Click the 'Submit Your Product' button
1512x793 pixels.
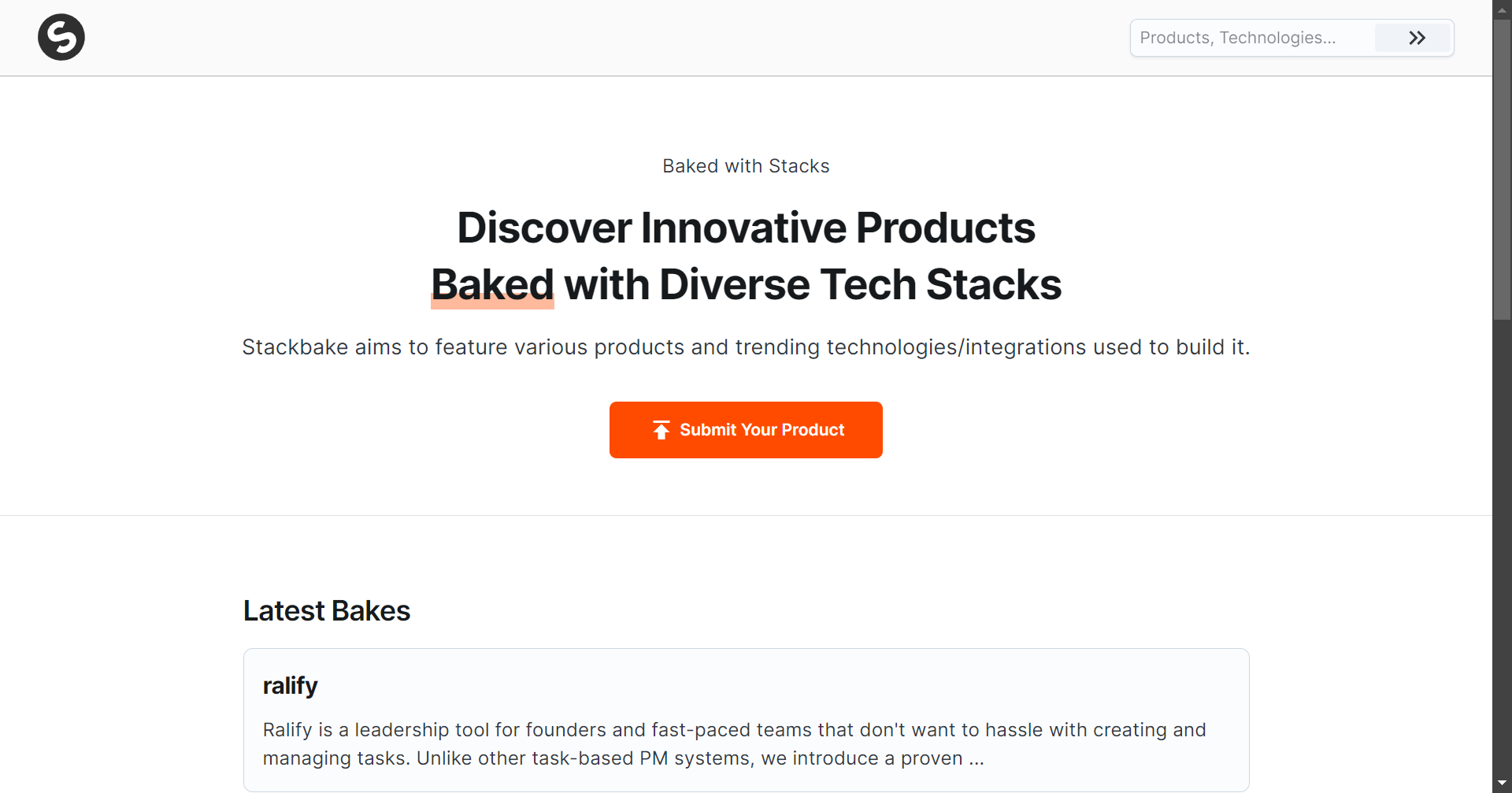745,429
